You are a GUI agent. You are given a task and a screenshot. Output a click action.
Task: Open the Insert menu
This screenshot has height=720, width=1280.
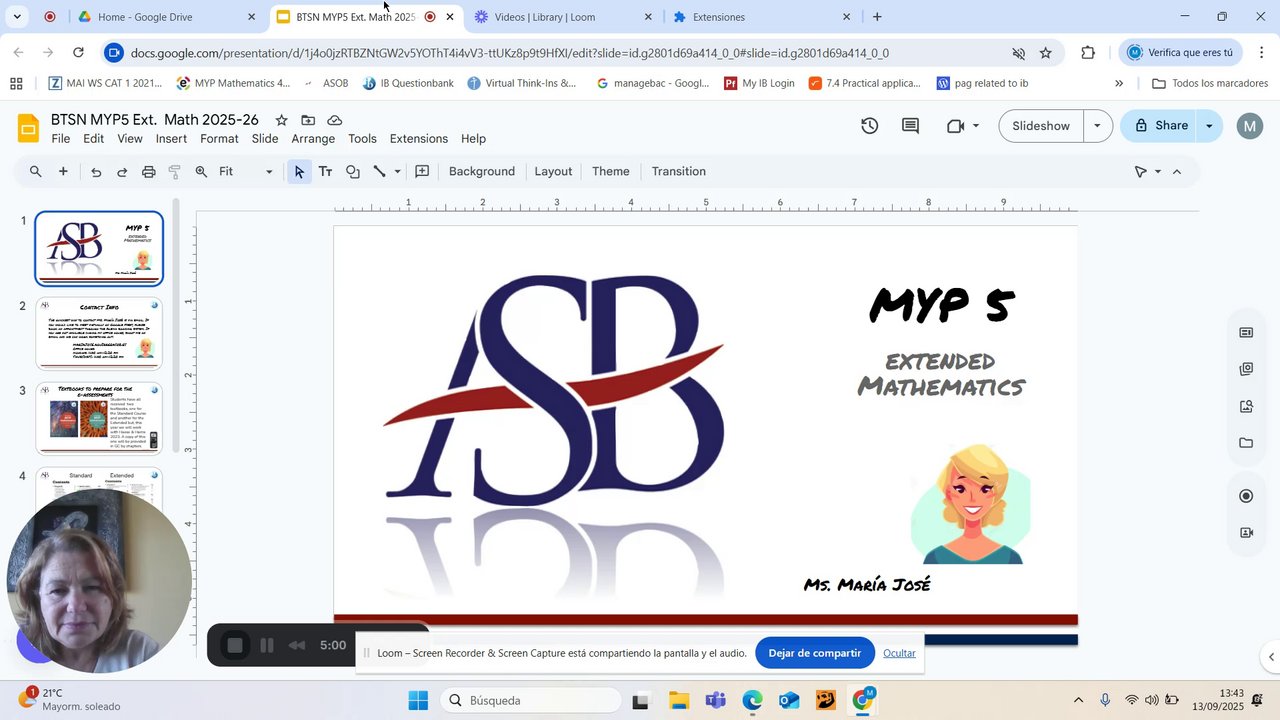tap(171, 139)
